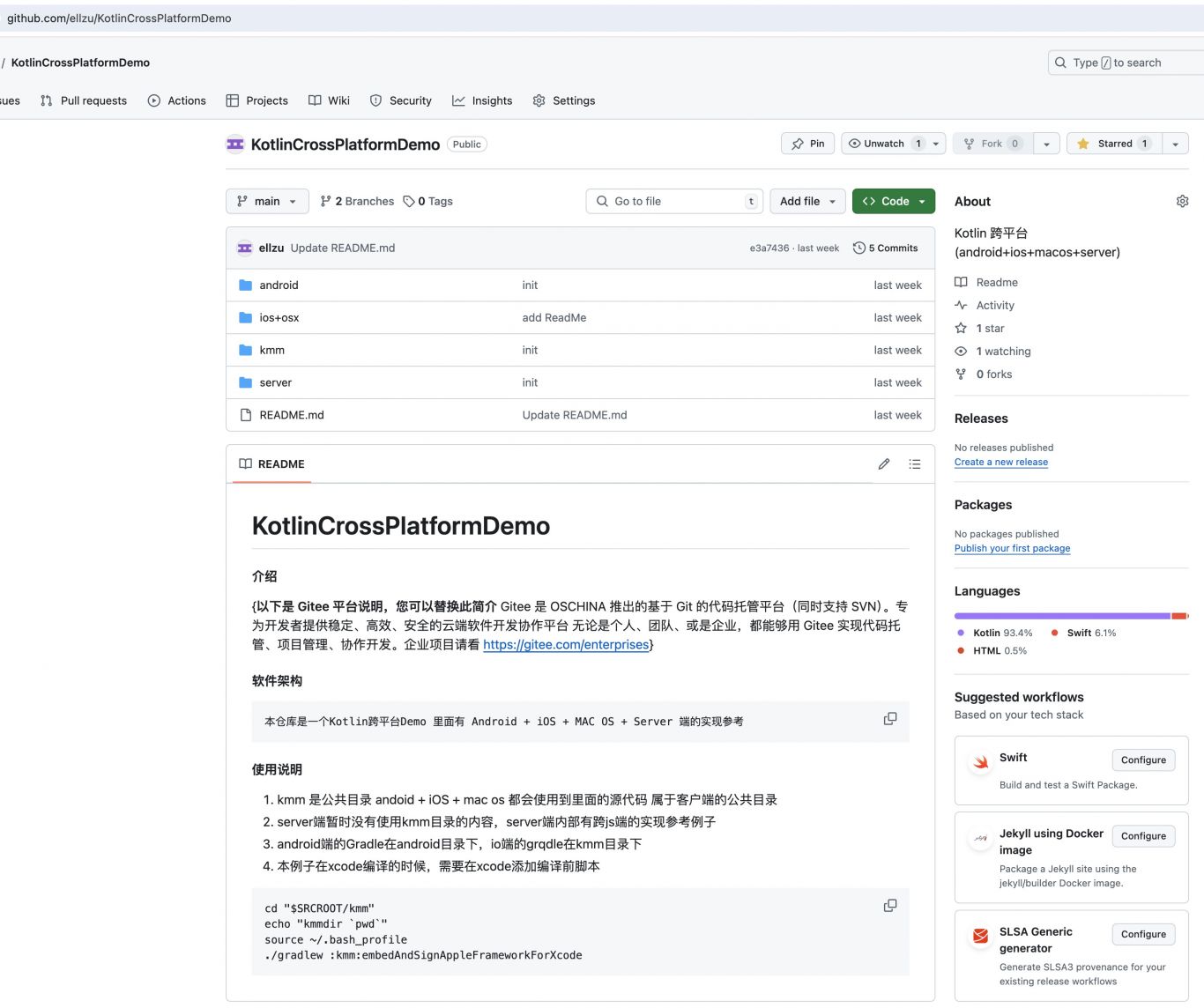Open the ios+osx folder

[x=279, y=318]
